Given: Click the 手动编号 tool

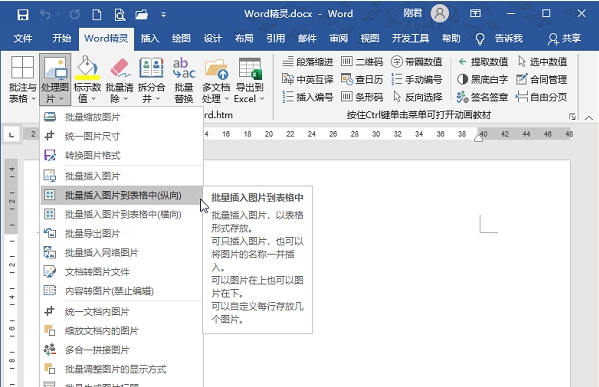Looking at the screenshot, I should point(416,79).
